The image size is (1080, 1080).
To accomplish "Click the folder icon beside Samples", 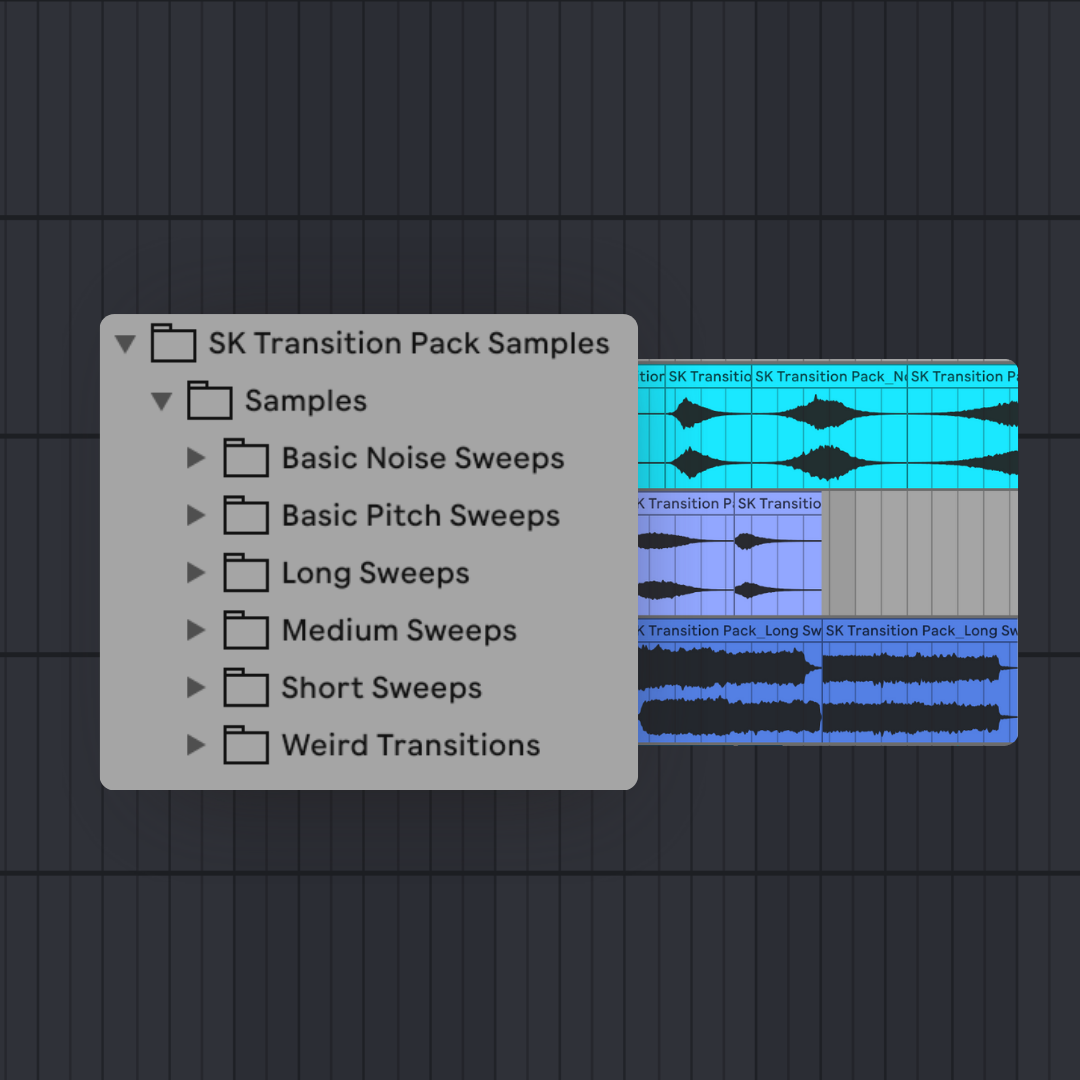I will pyautogui.click(x=208, y=400).
